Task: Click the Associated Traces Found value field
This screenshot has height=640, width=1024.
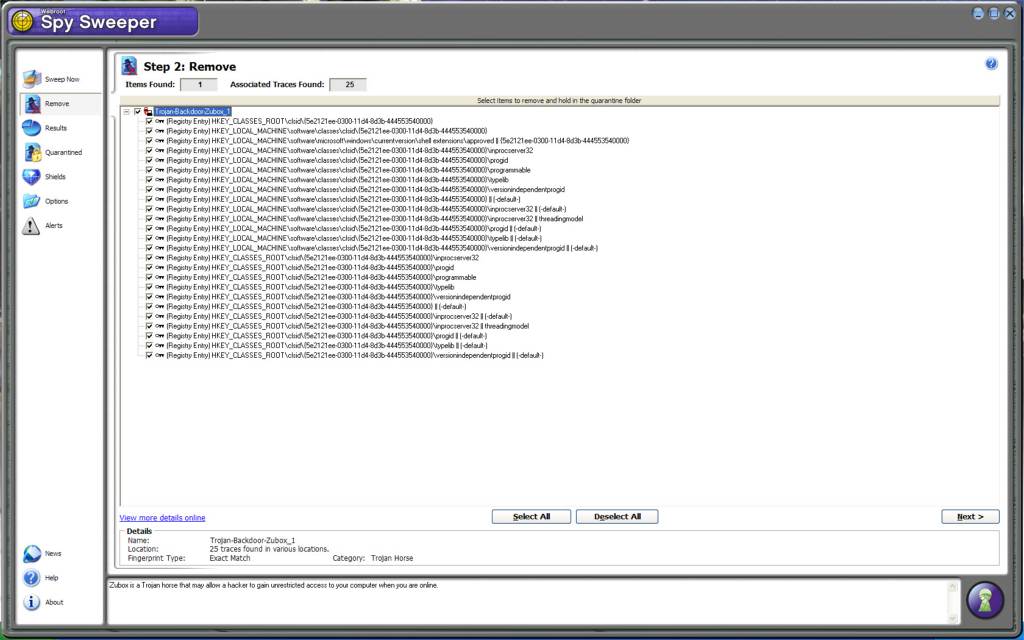Action: point(347,85)
